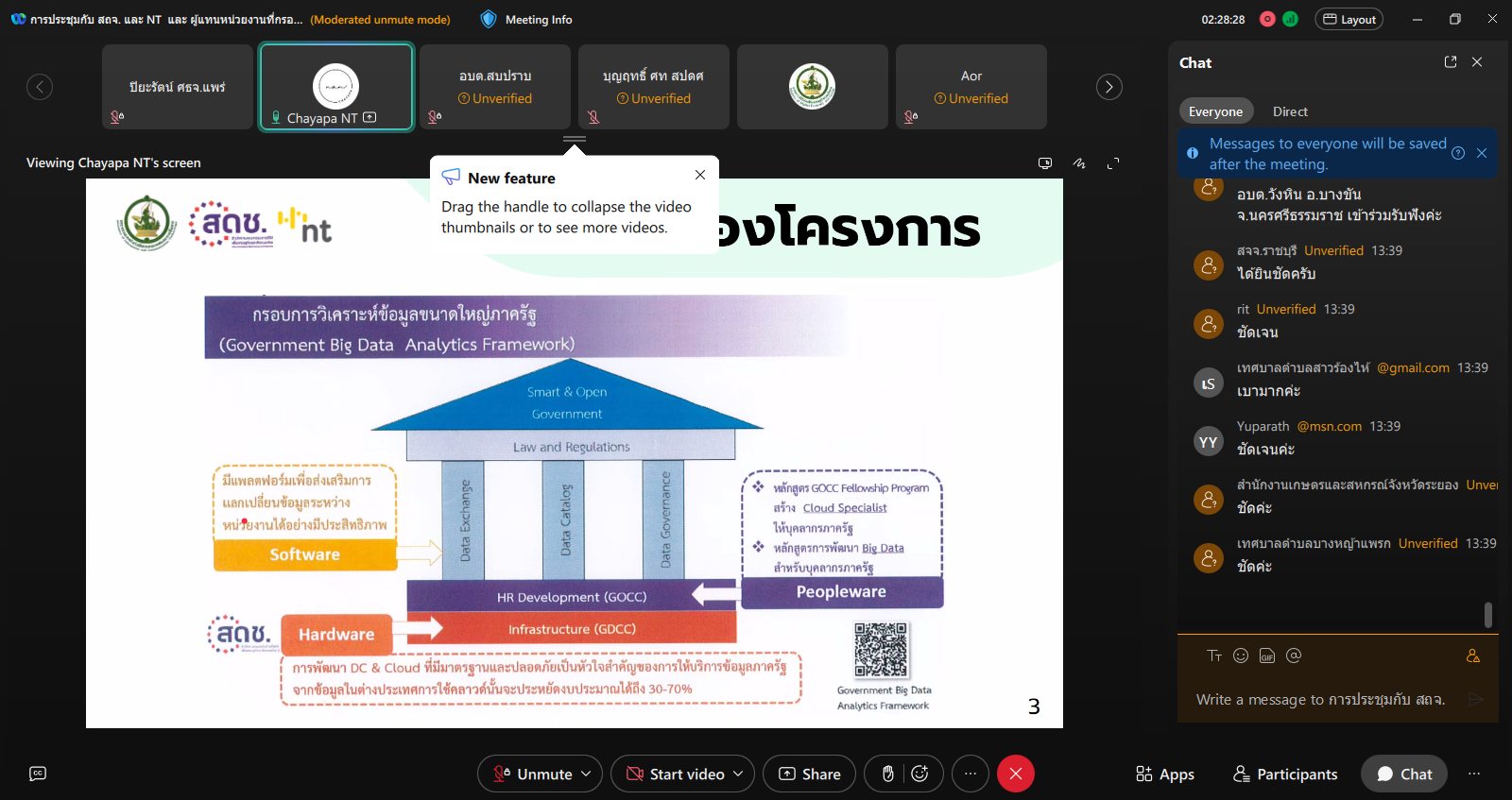Open closed captions icon at bottom left

[38, 774]
